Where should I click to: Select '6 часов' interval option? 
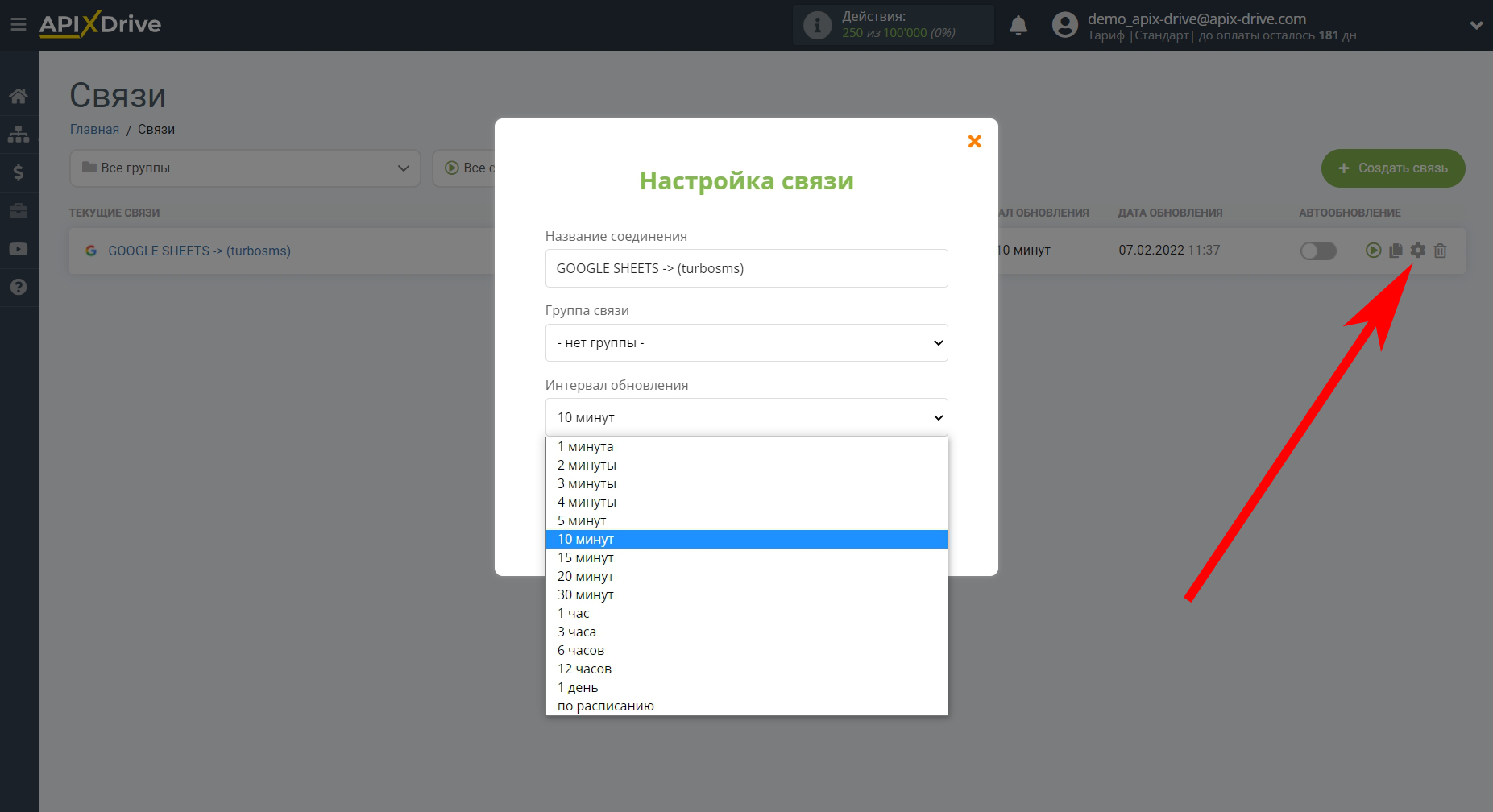click(746, 650)
